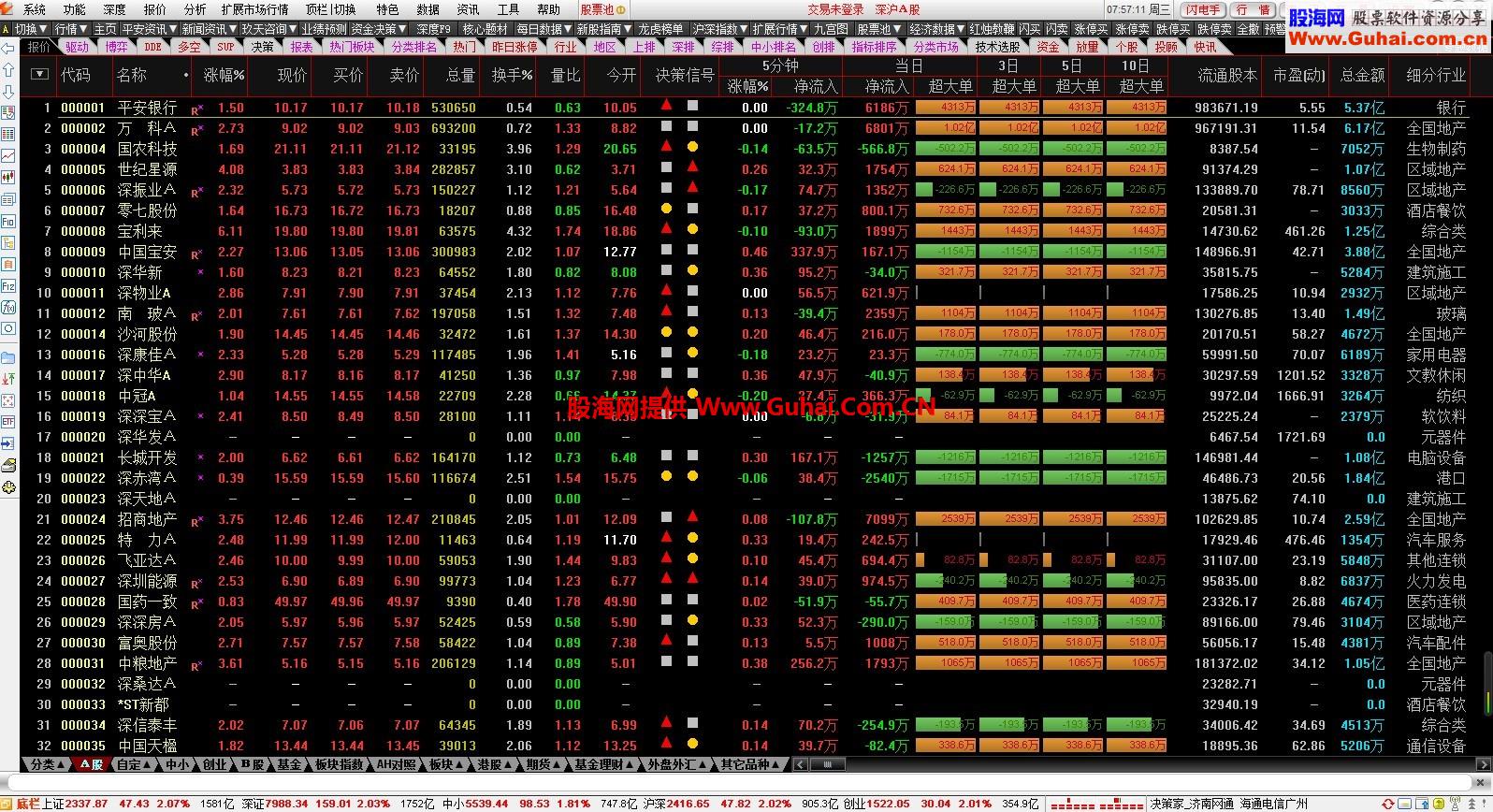Click the 行情 button at top right
This screenshot has width=1493, height=812.
pyautogui.click(x=1254, y=9)
